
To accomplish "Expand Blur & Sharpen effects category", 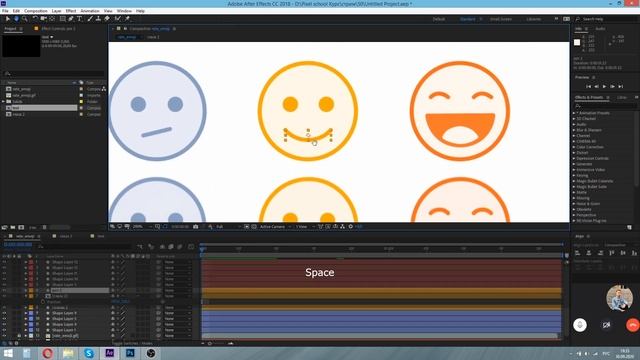I will [574, 130].
